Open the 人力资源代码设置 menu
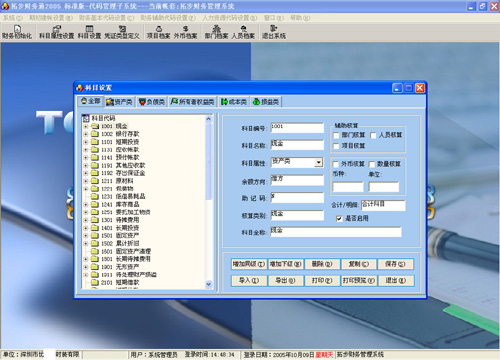Image resolution: width=500 pixels, height=360 pixels. (x=230, y=18)
